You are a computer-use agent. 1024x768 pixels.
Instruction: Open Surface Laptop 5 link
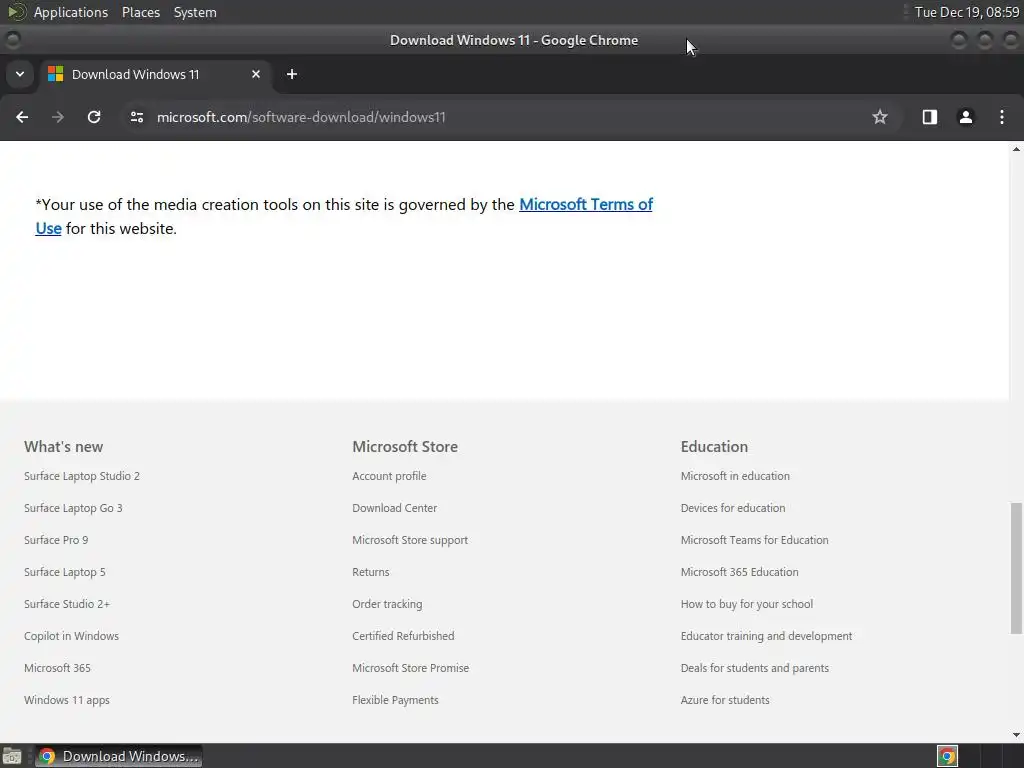65,572
